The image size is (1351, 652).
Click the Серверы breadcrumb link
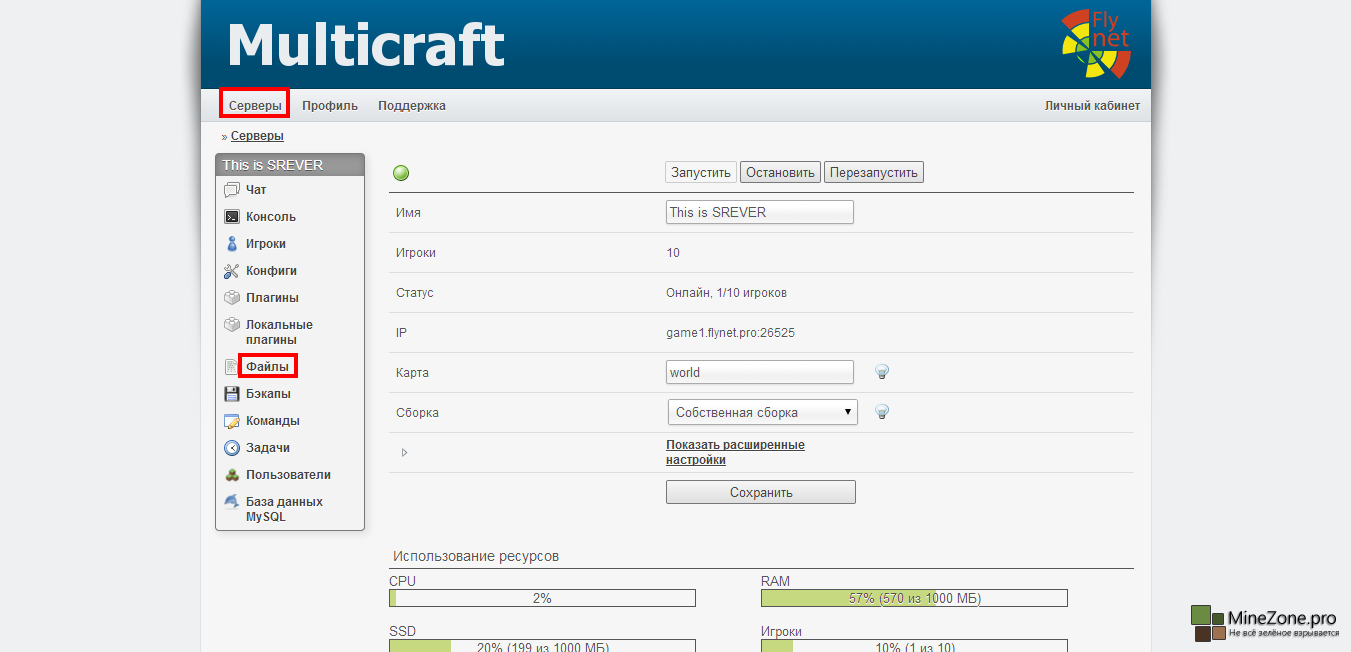[257, 136]
